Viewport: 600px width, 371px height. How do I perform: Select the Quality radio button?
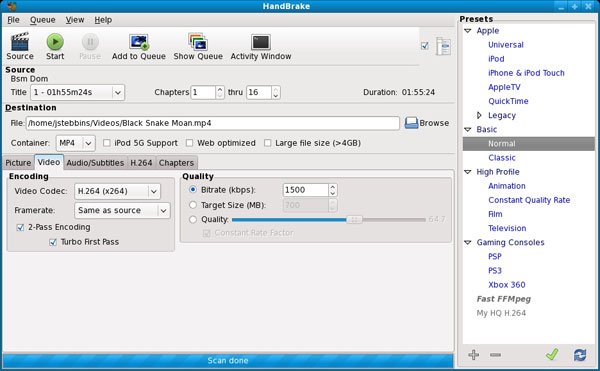click(193, 220)
